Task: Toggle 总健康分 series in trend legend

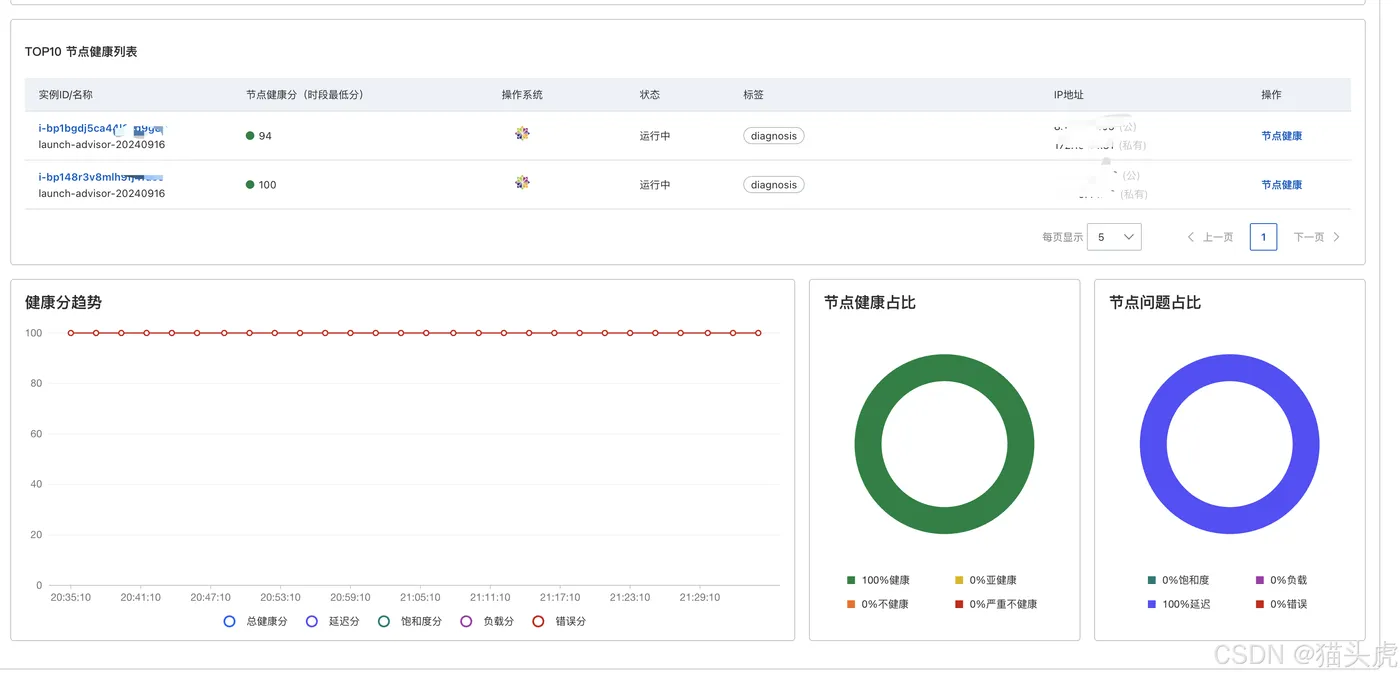Action: click(x=255, y=621)
